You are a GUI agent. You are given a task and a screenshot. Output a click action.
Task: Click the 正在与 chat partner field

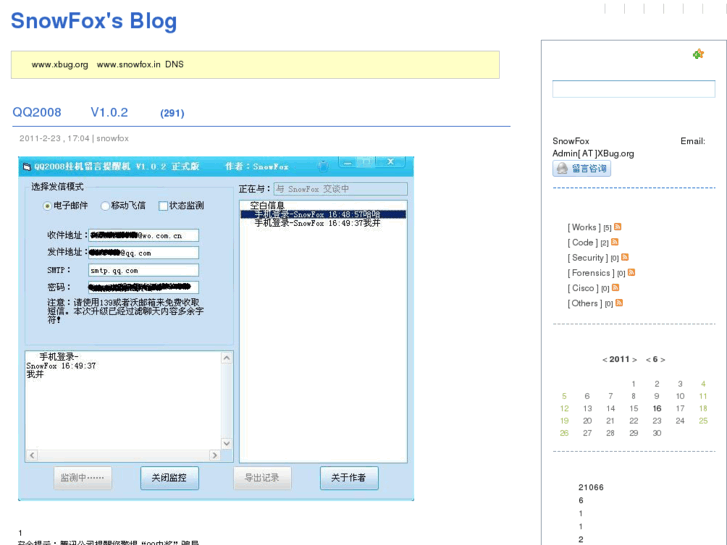coord(341,189)
